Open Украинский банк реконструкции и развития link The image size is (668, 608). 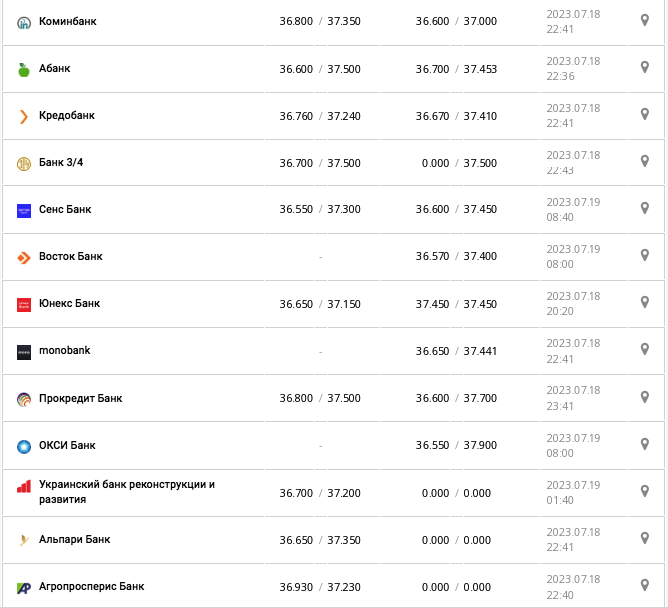pyautogui.click(x=127, y=492)
